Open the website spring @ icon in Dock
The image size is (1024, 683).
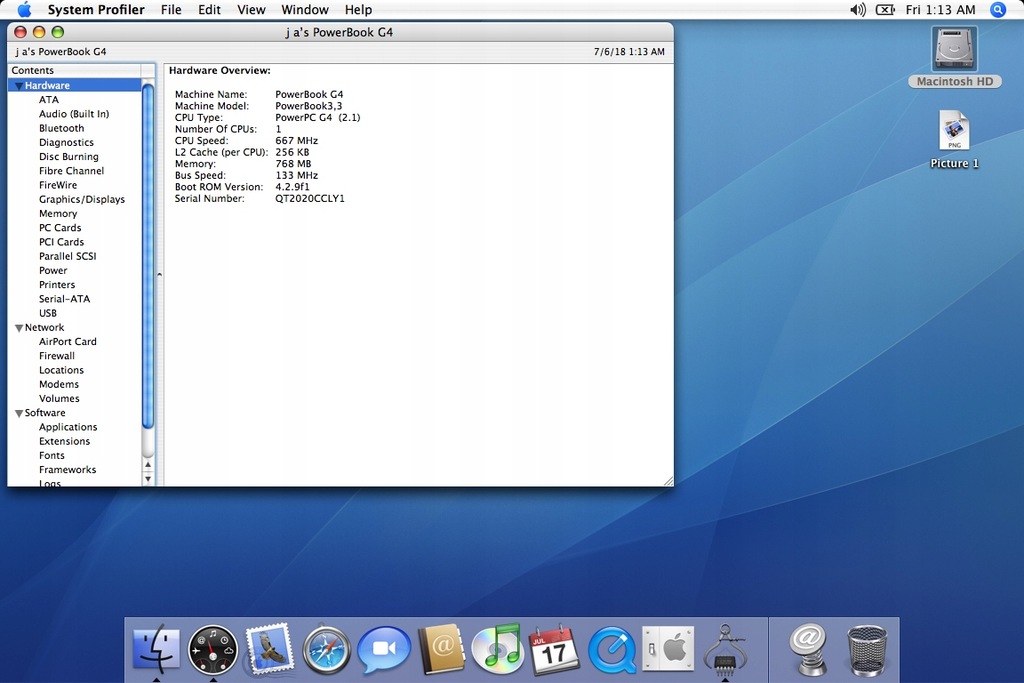pos(808,649)
